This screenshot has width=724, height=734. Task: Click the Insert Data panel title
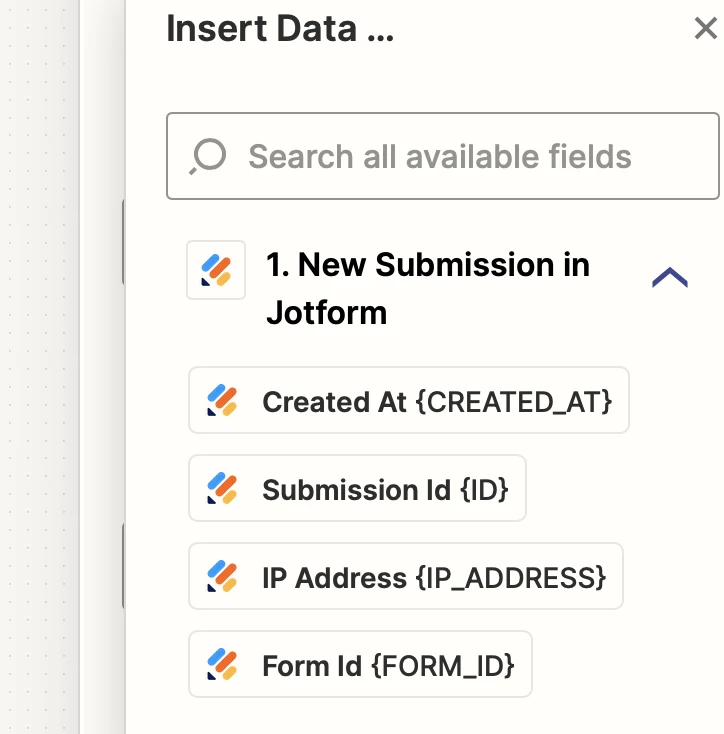(280, 29)
